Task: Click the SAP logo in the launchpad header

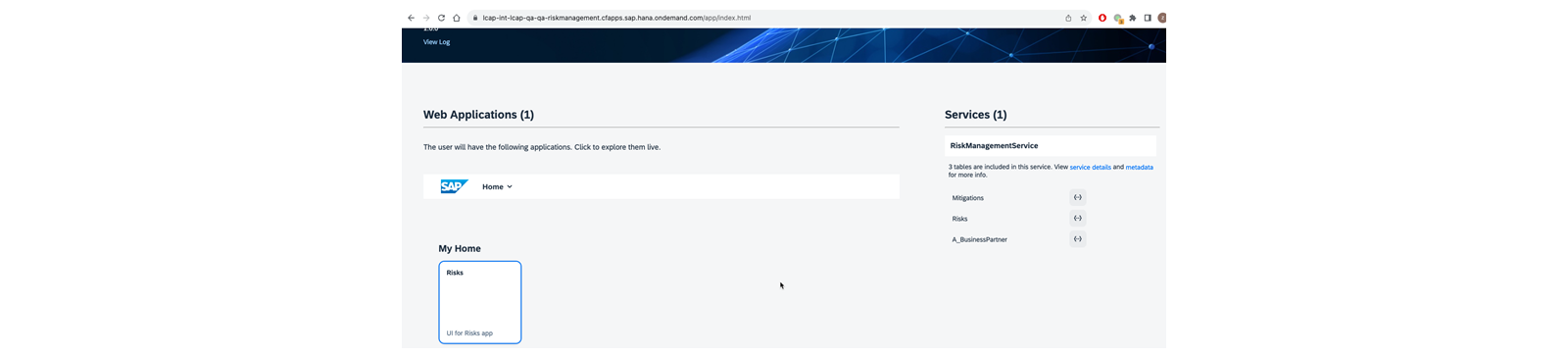Action: (x=454, y=186)
